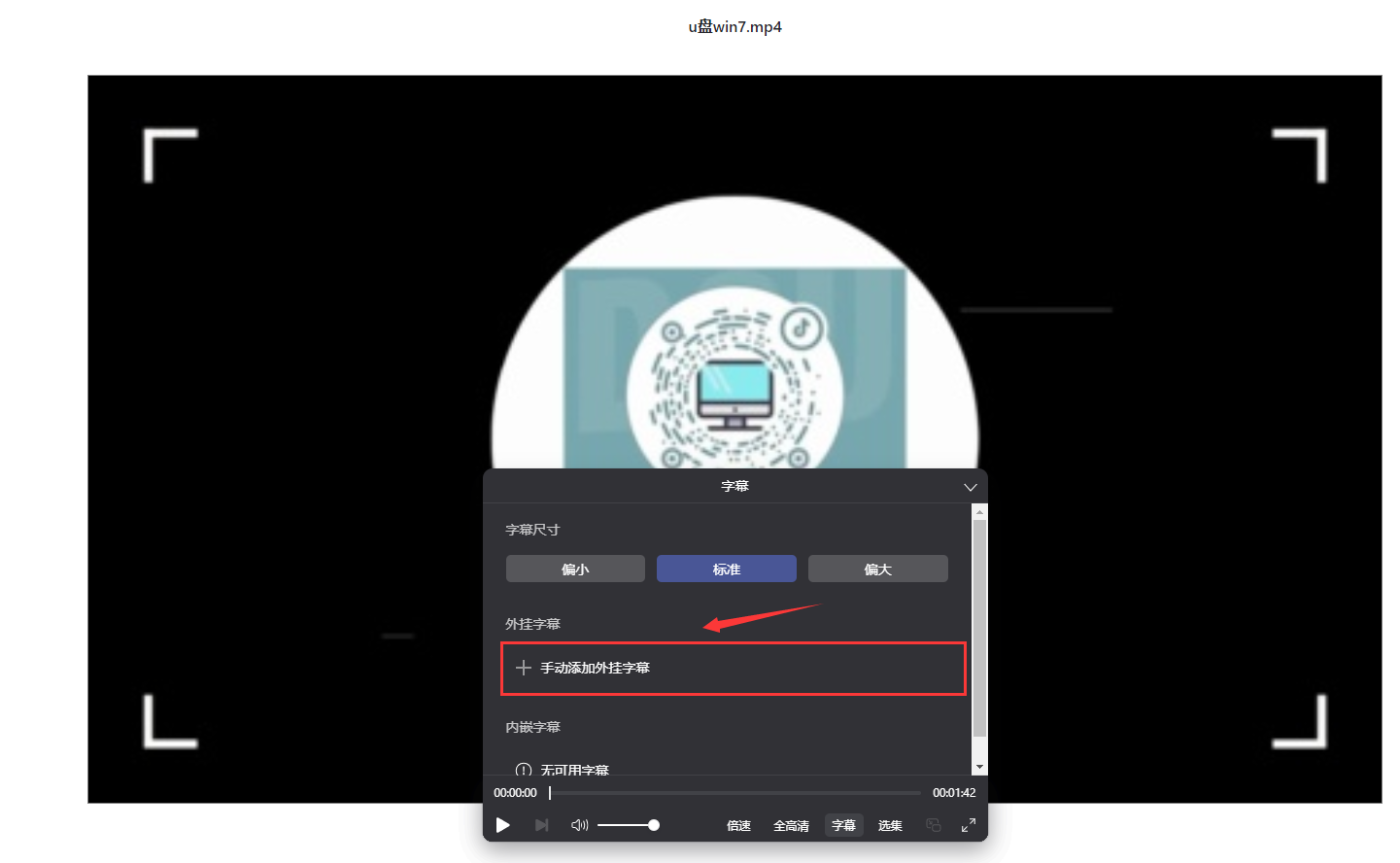This screenshot has height=863, width=1400.
Task: Click the plus icon beside 手动添加外挂字幕
Action: pos(524,668)
